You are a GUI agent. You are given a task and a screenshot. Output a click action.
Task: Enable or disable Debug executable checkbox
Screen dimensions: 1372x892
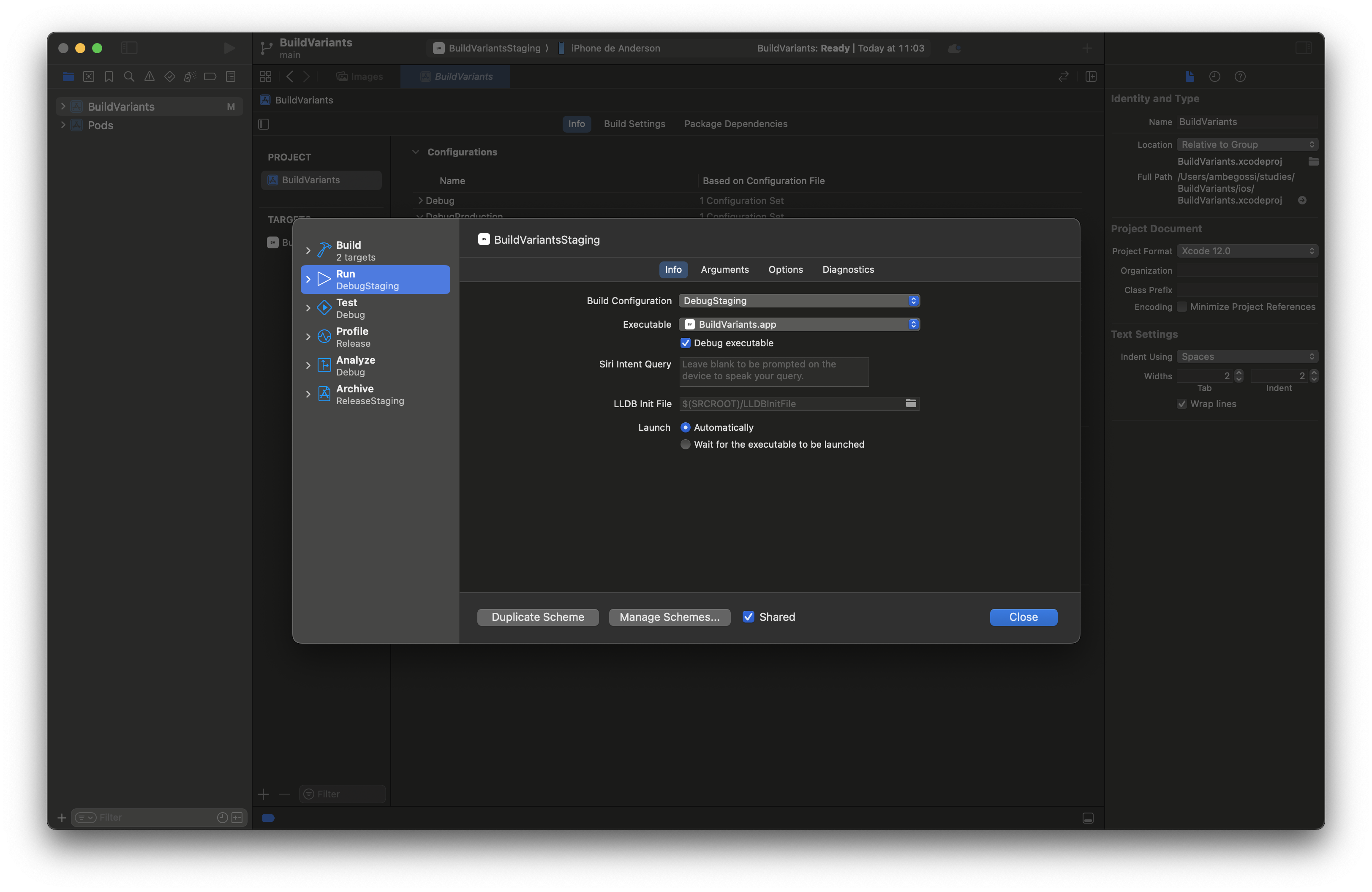686,343
